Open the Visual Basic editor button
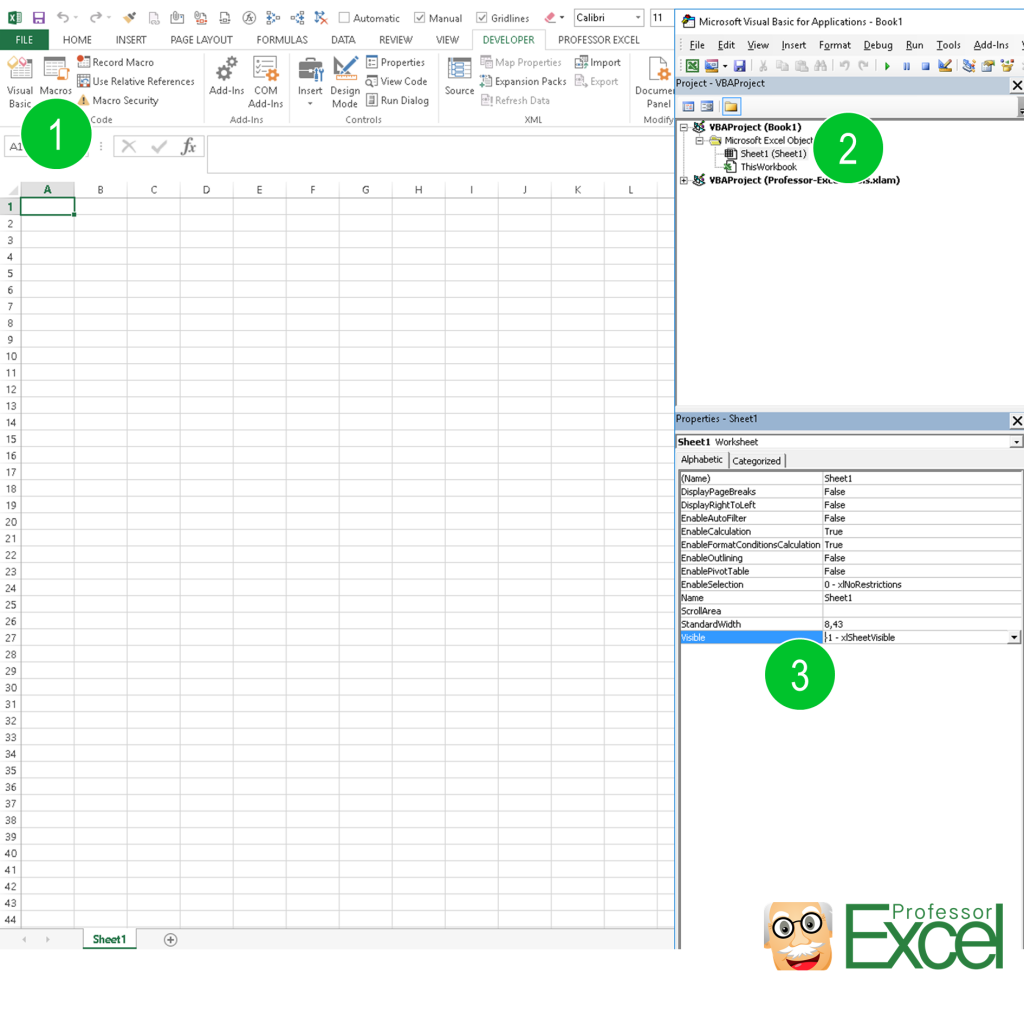 [20, 80]
